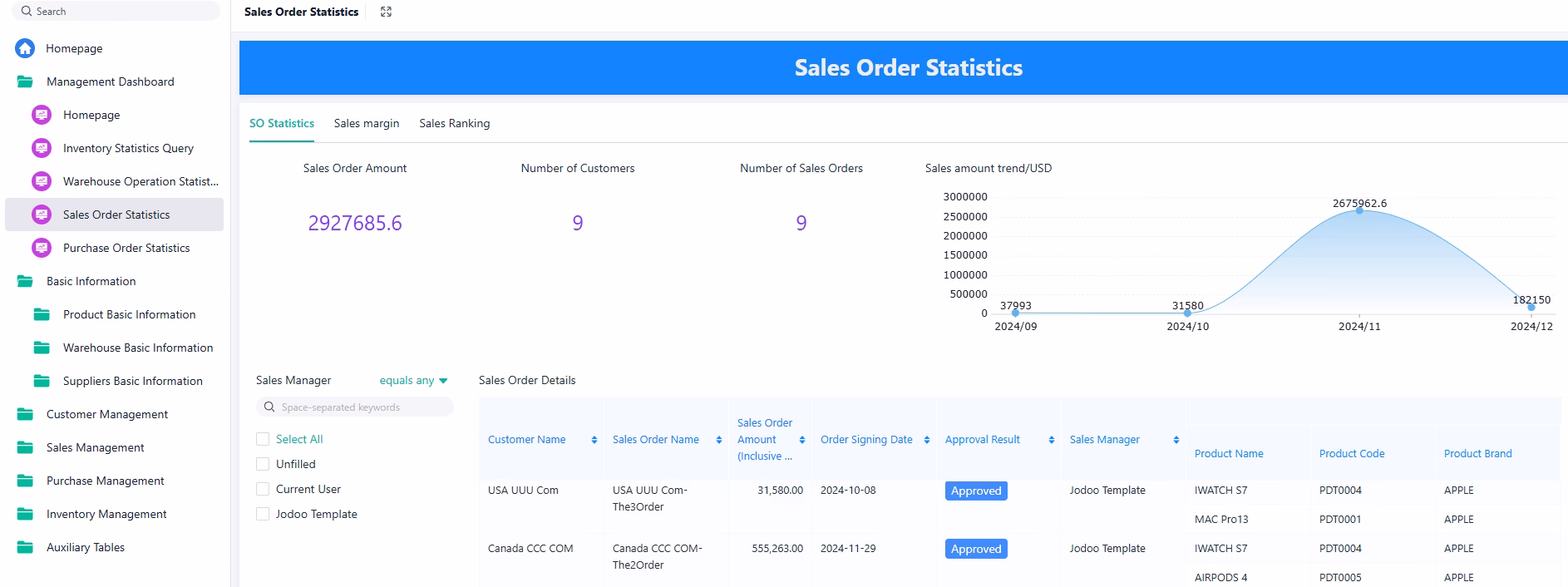Screen dimensions: 1568x587
Task: Enable the Unfilled filter checkbox
Action: pyautogui.click(x=263, y=464)
